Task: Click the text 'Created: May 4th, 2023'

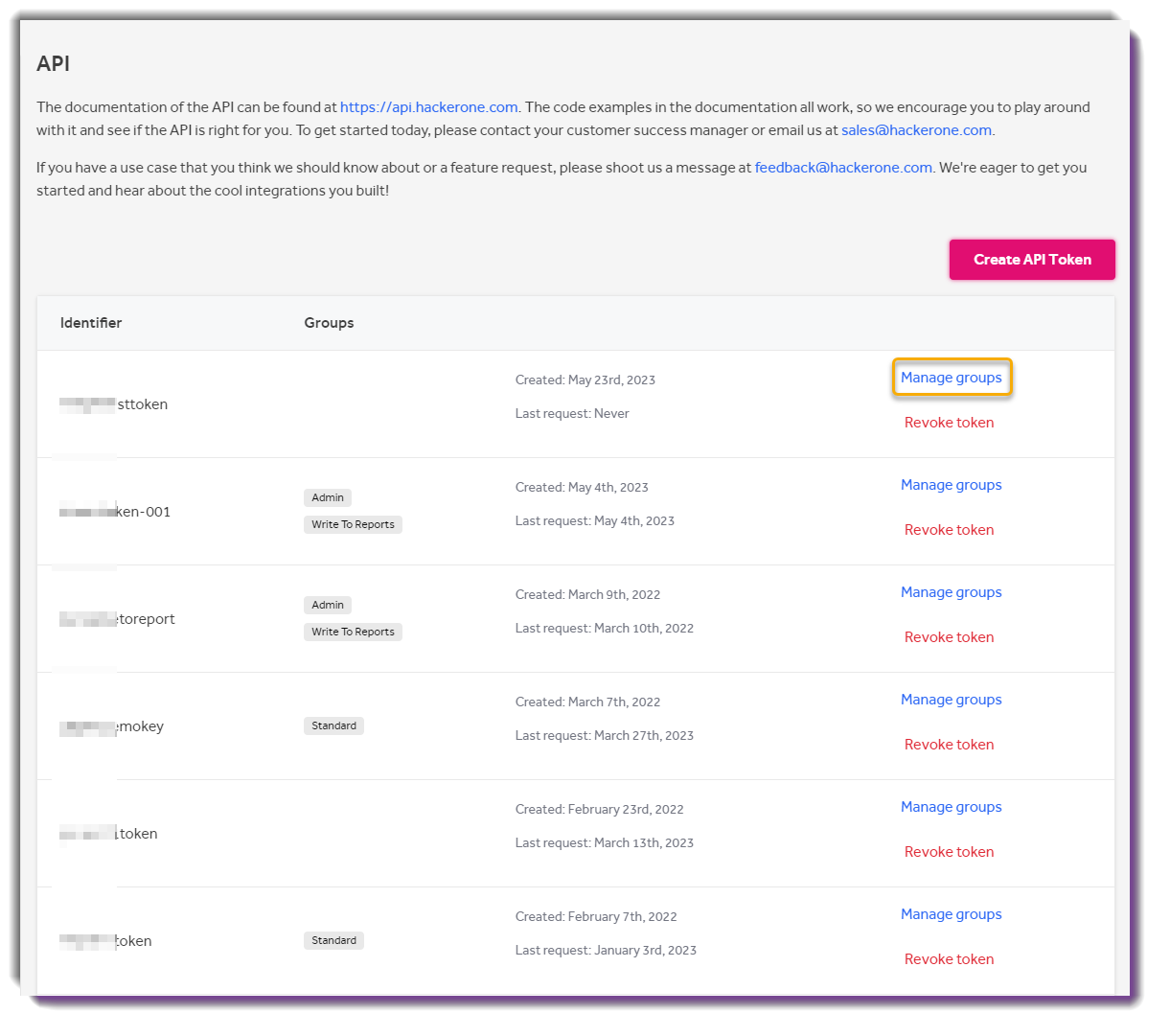Action: pyautogui.click(x=582, y=488)
